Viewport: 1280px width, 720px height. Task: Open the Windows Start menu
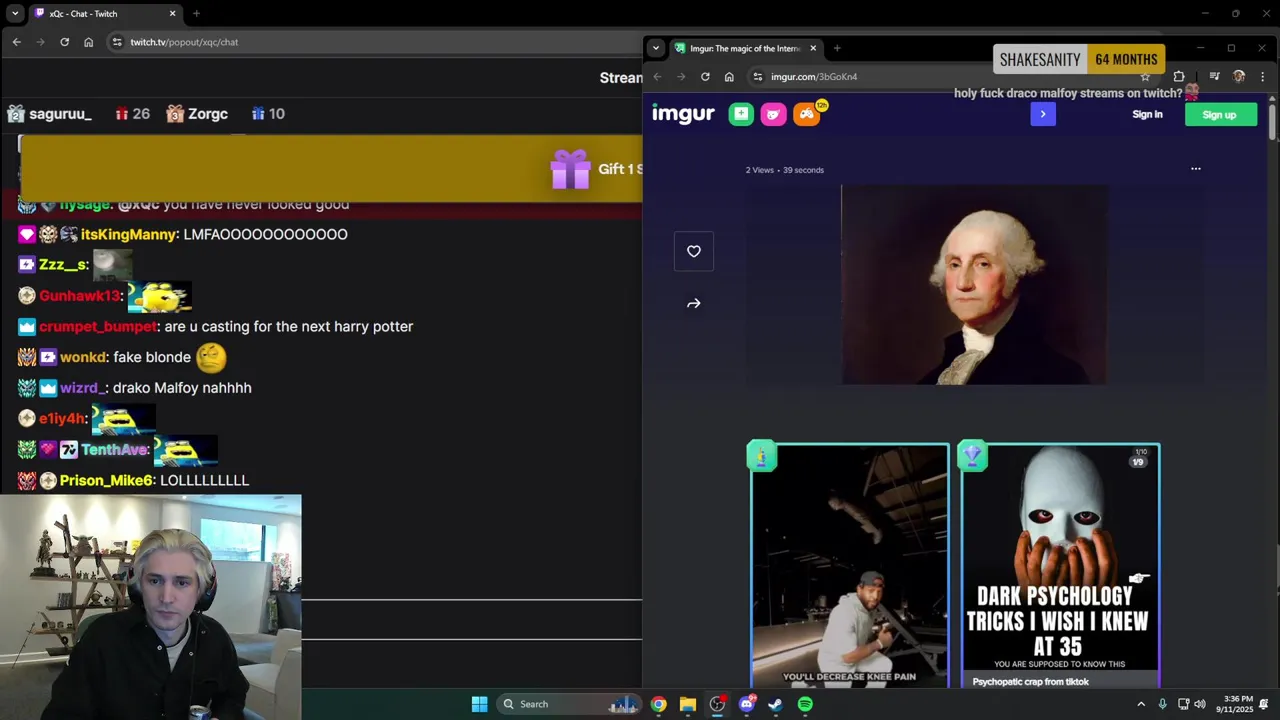tap(479, 704)
